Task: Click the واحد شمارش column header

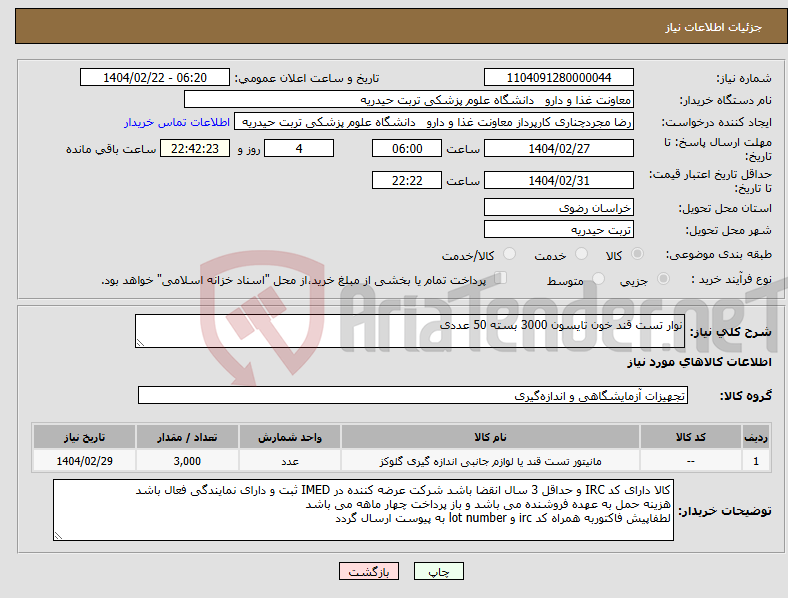Action: (x=289, y=437)
